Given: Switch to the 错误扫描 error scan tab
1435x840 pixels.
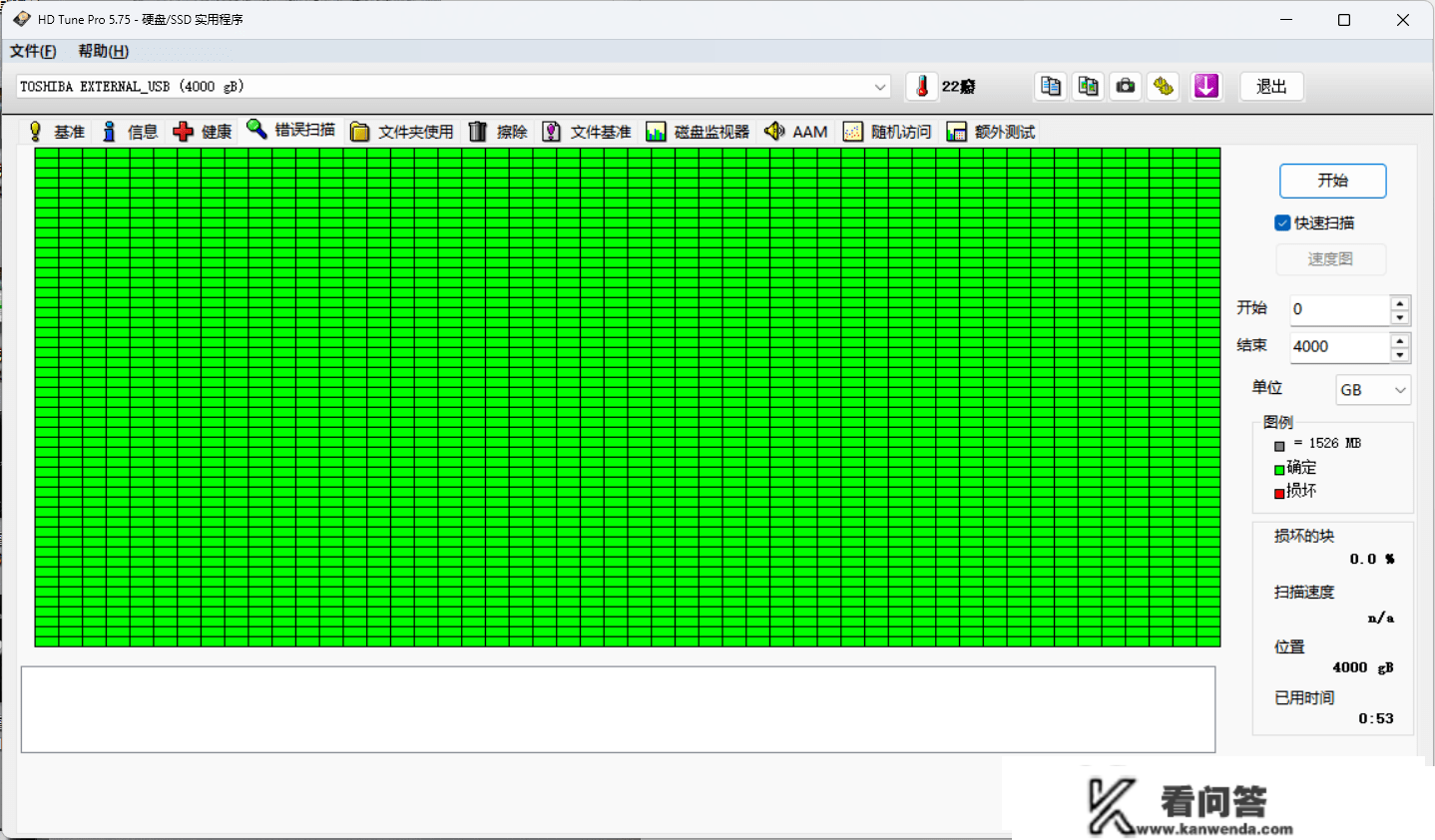Looking at the screenshot, I should tap(291, 131).
